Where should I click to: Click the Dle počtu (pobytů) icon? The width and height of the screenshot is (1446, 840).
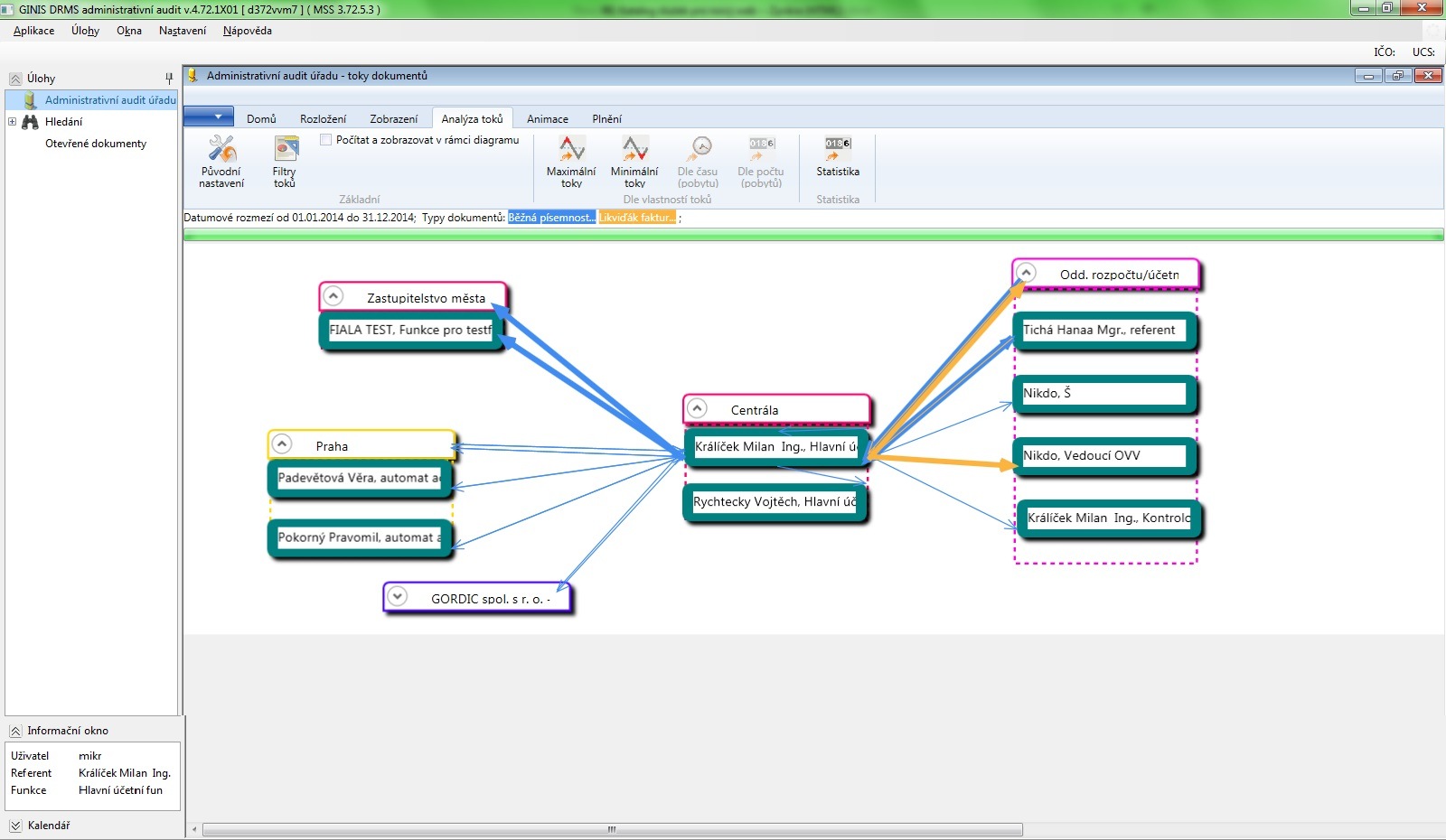(x=761, y=148)
